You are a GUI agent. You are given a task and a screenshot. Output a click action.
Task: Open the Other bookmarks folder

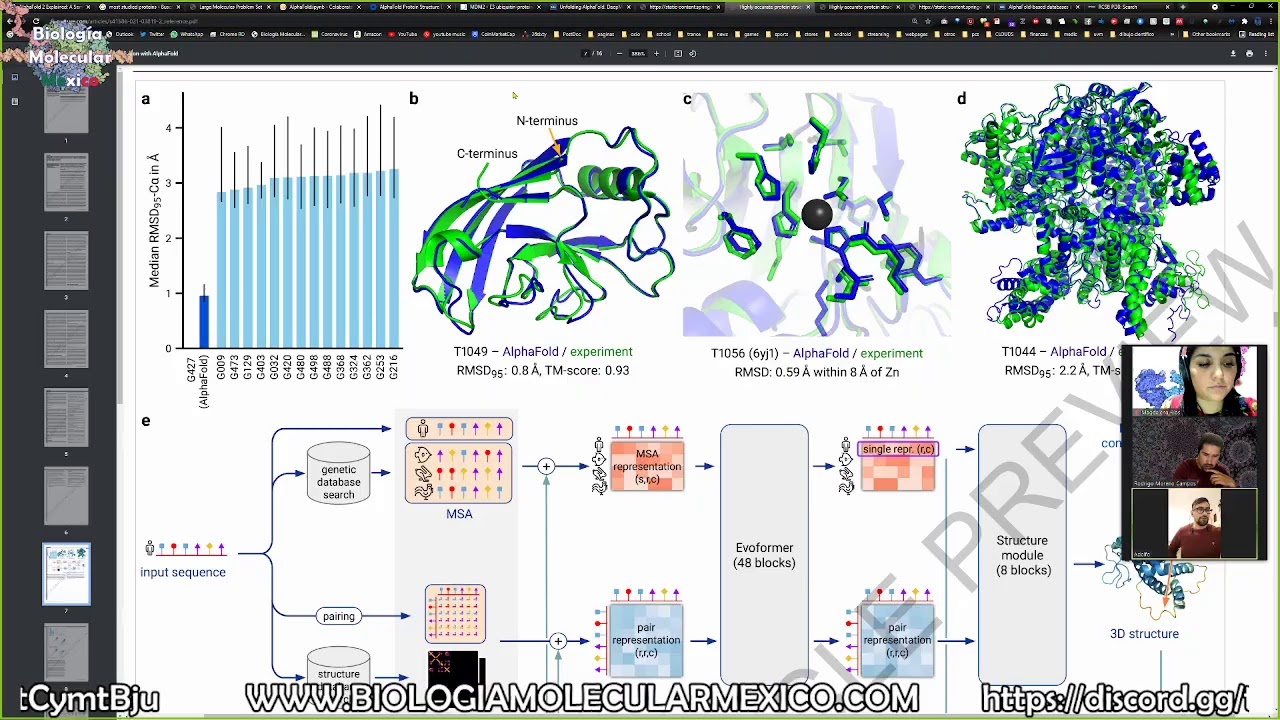(1206, 34)
